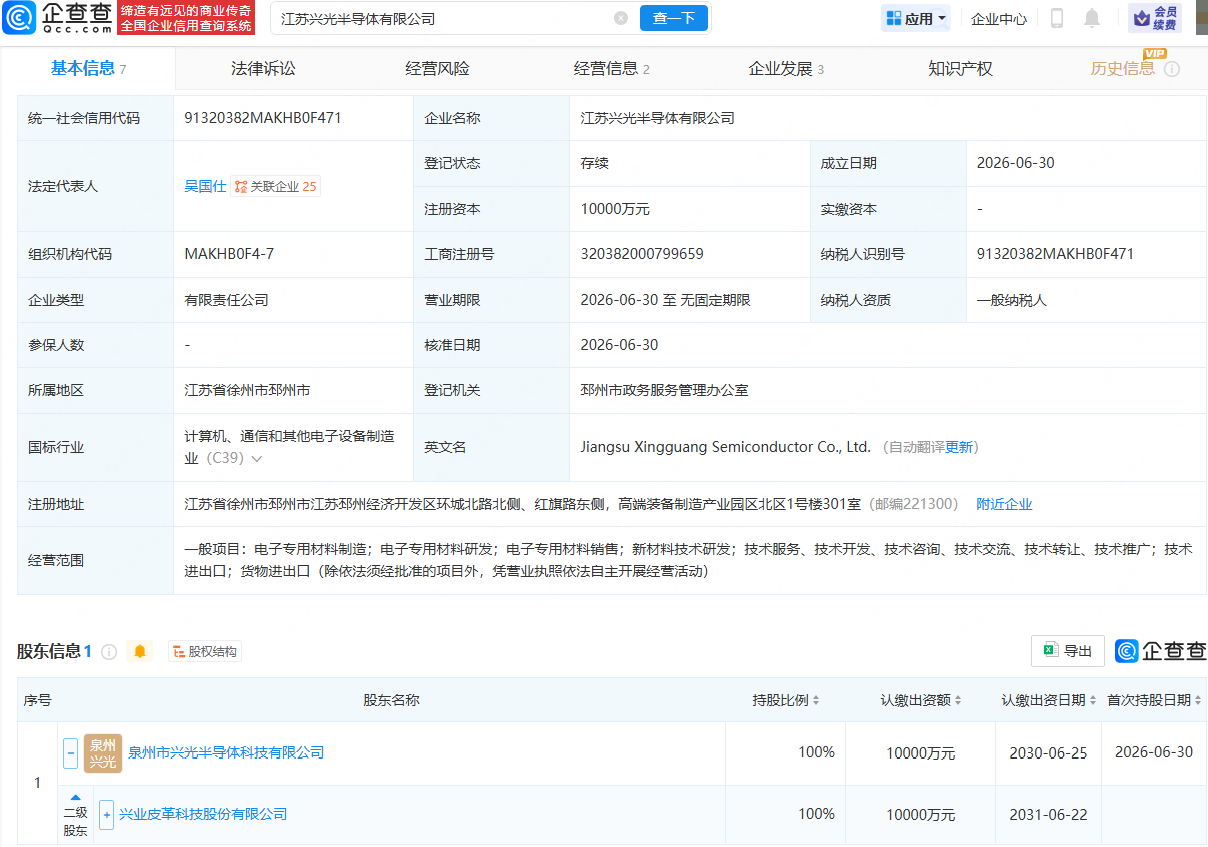The image size is (1208, 847).
Task: Open 兴业皮革科技股份有限公司 link
Action: pos(203,814)
